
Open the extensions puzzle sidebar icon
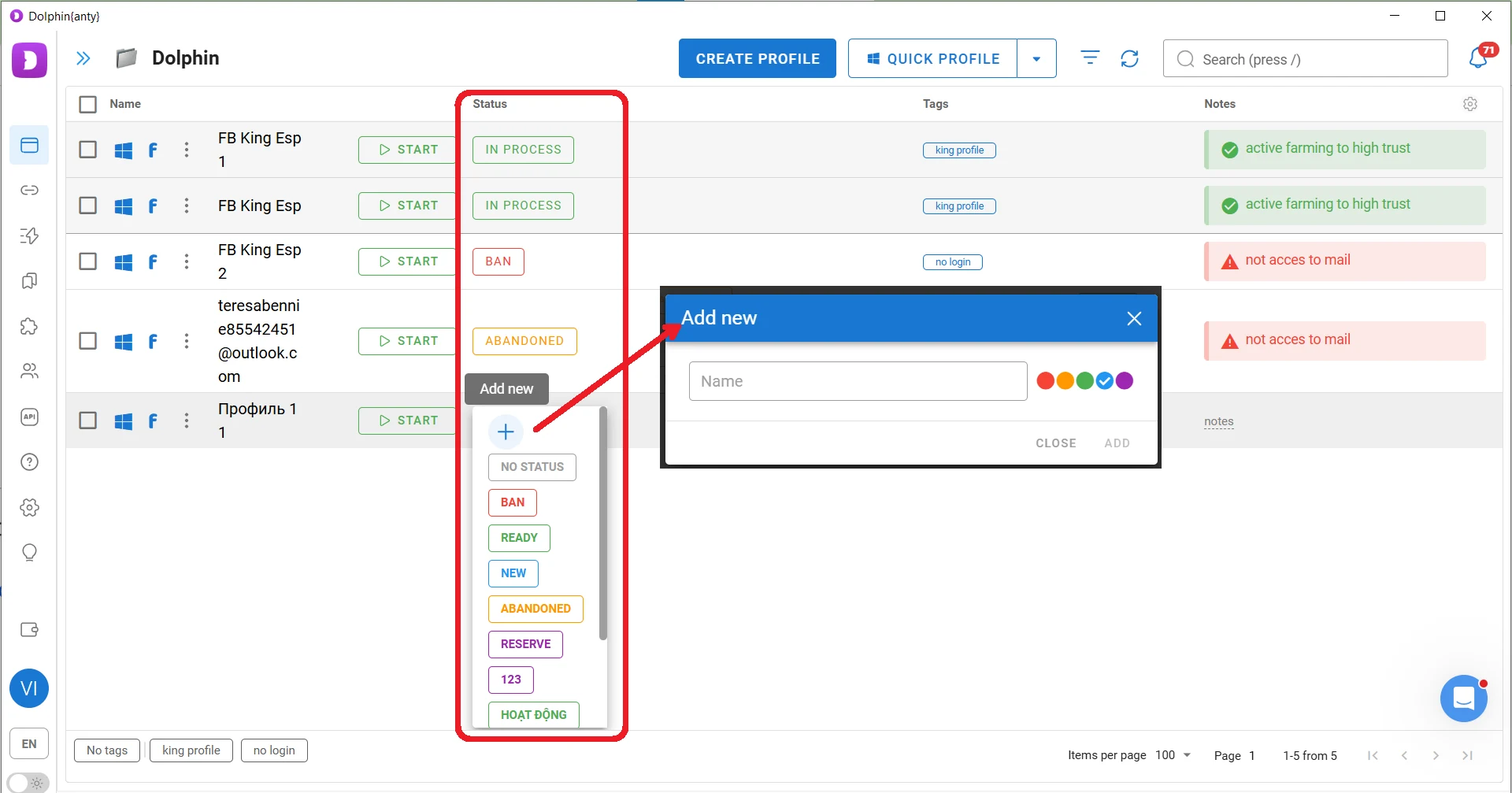pos(29,326)
